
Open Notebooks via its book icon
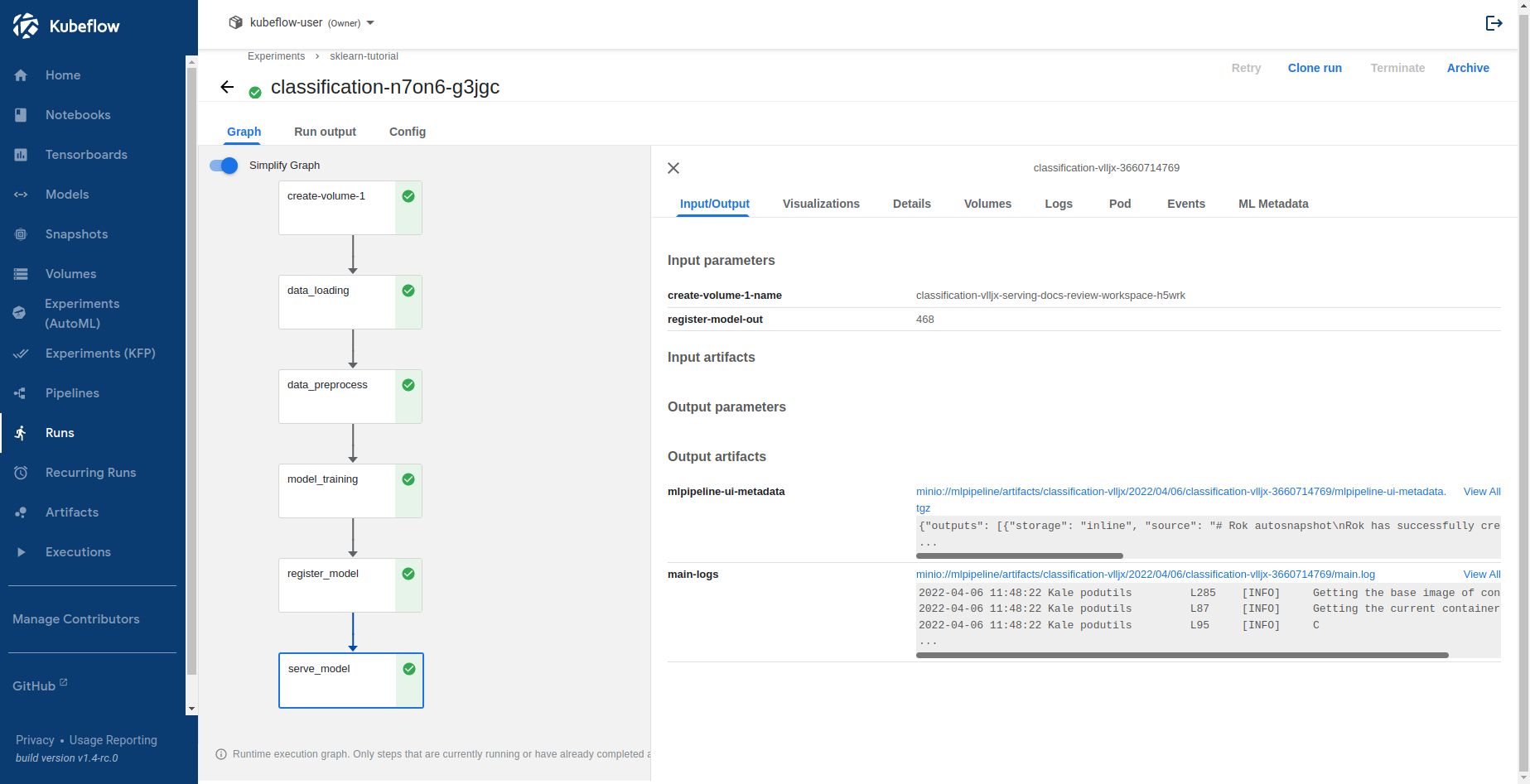(x=21, y=115)
